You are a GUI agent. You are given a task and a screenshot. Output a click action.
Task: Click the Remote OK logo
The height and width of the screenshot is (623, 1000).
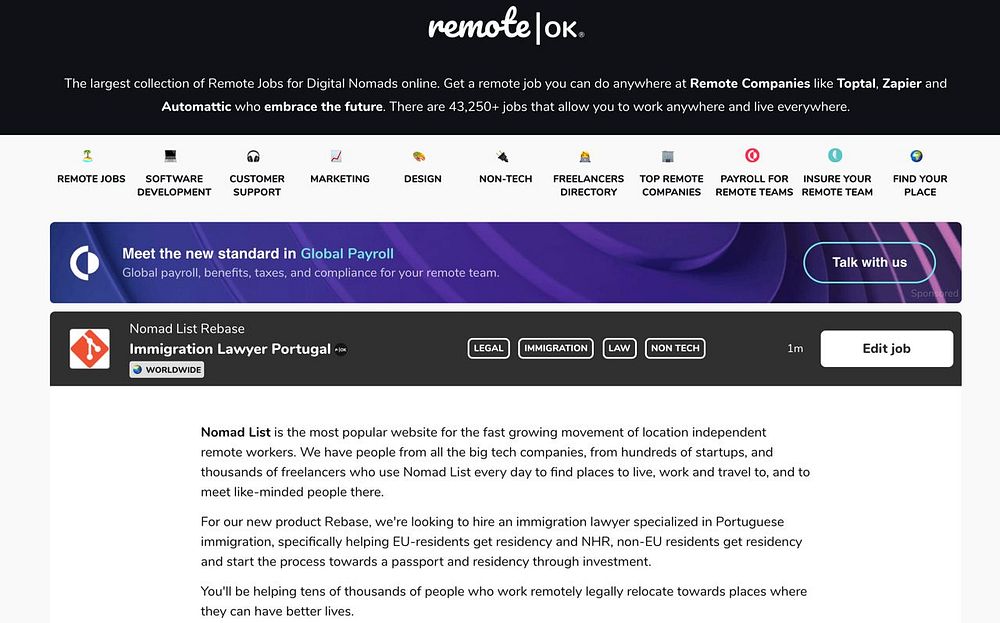coord(506,27)
